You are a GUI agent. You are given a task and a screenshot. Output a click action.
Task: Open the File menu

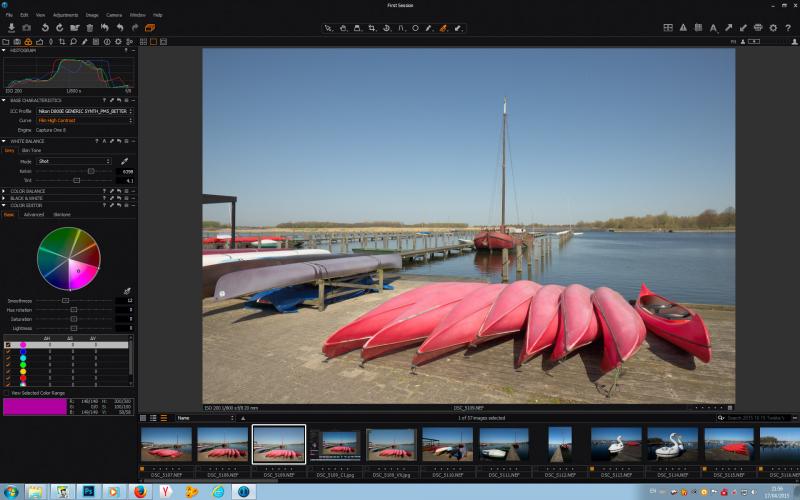pos(9,15)
